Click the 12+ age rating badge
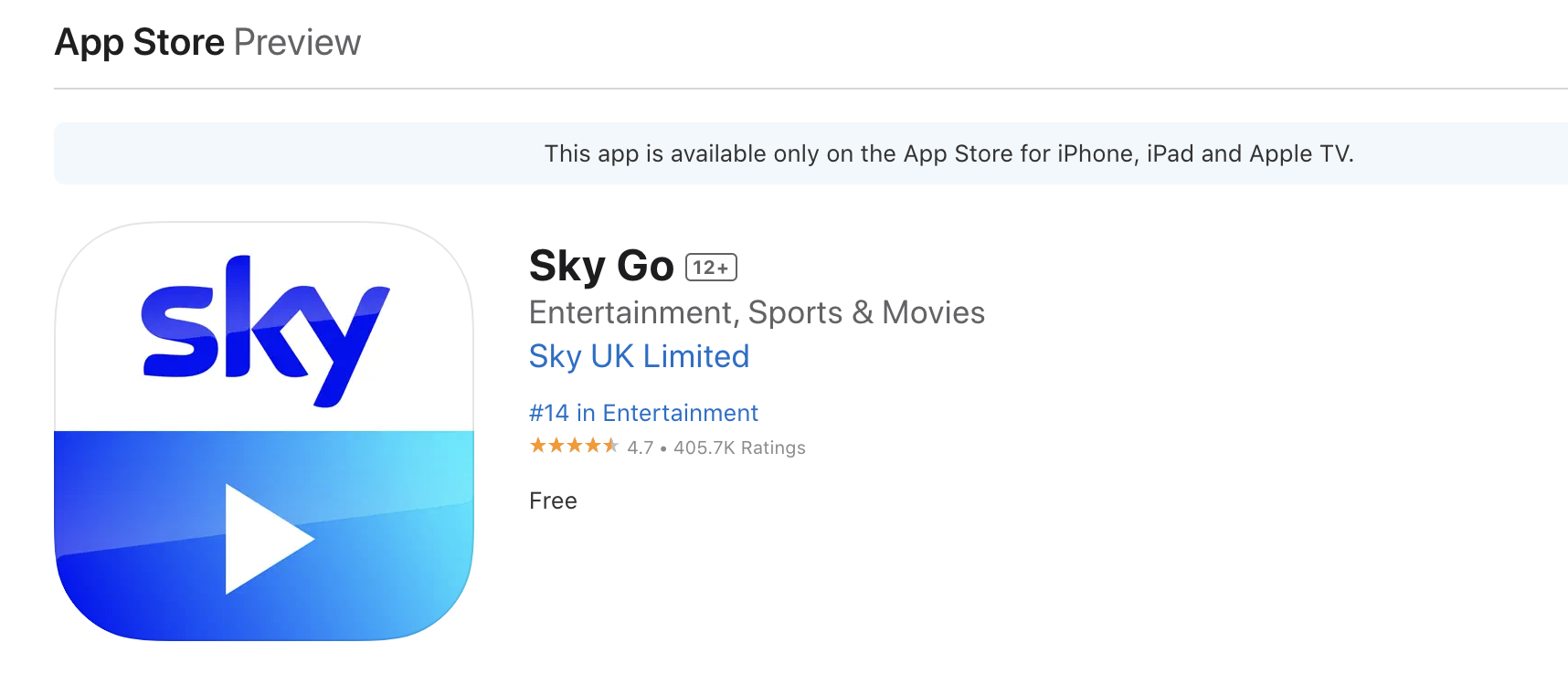The image size is (1568, 674). click(711, 268)
